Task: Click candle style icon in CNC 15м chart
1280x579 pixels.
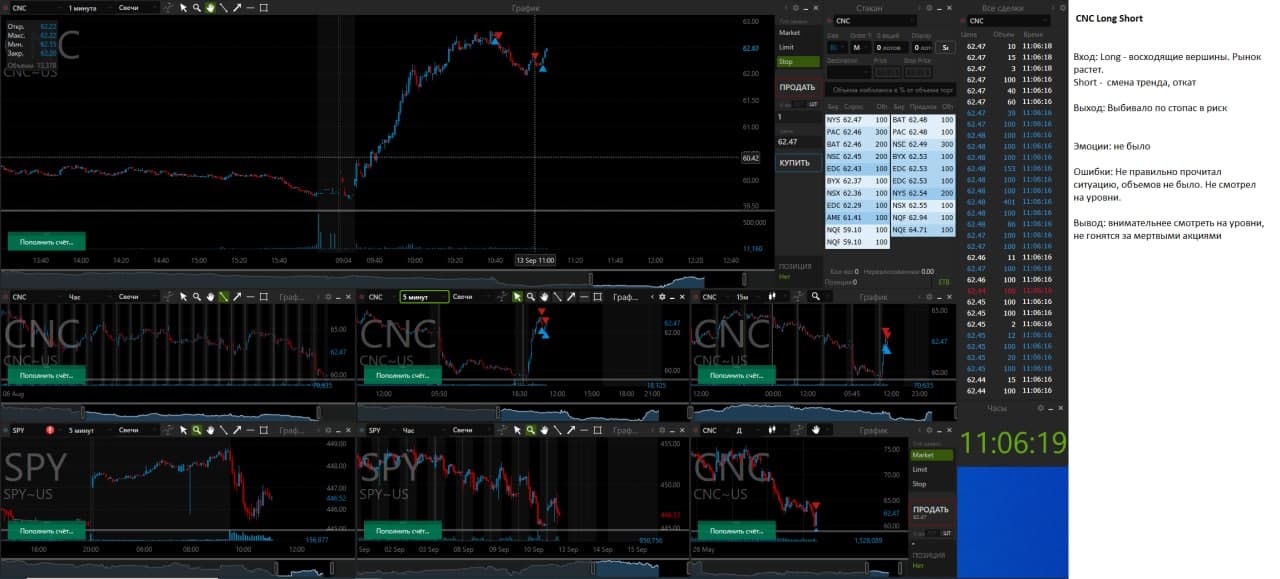Action: click(773, 296)
